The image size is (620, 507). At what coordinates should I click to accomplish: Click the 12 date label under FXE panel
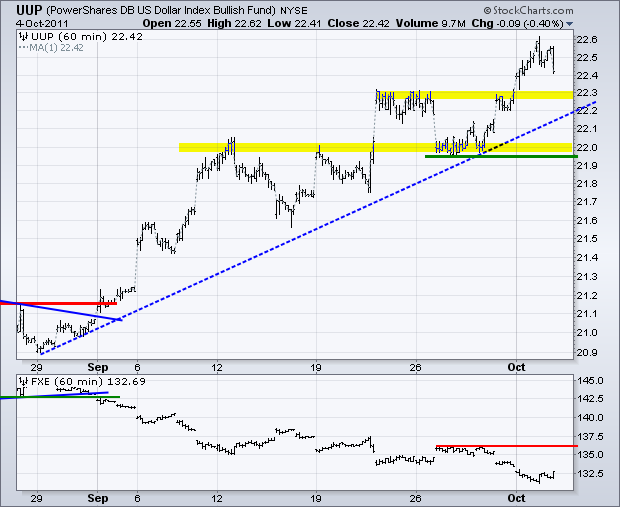217,498
